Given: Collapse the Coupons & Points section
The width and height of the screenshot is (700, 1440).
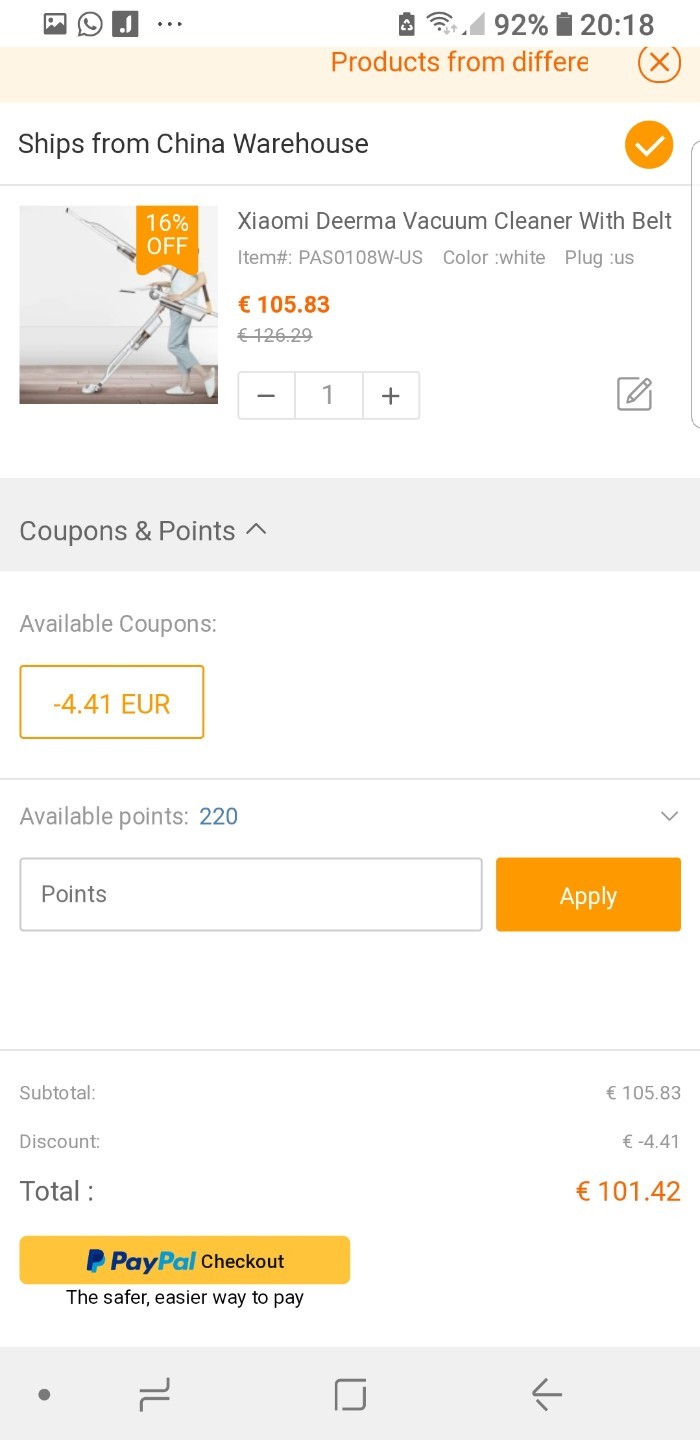Looking at the screenshot, I should 256,530.
